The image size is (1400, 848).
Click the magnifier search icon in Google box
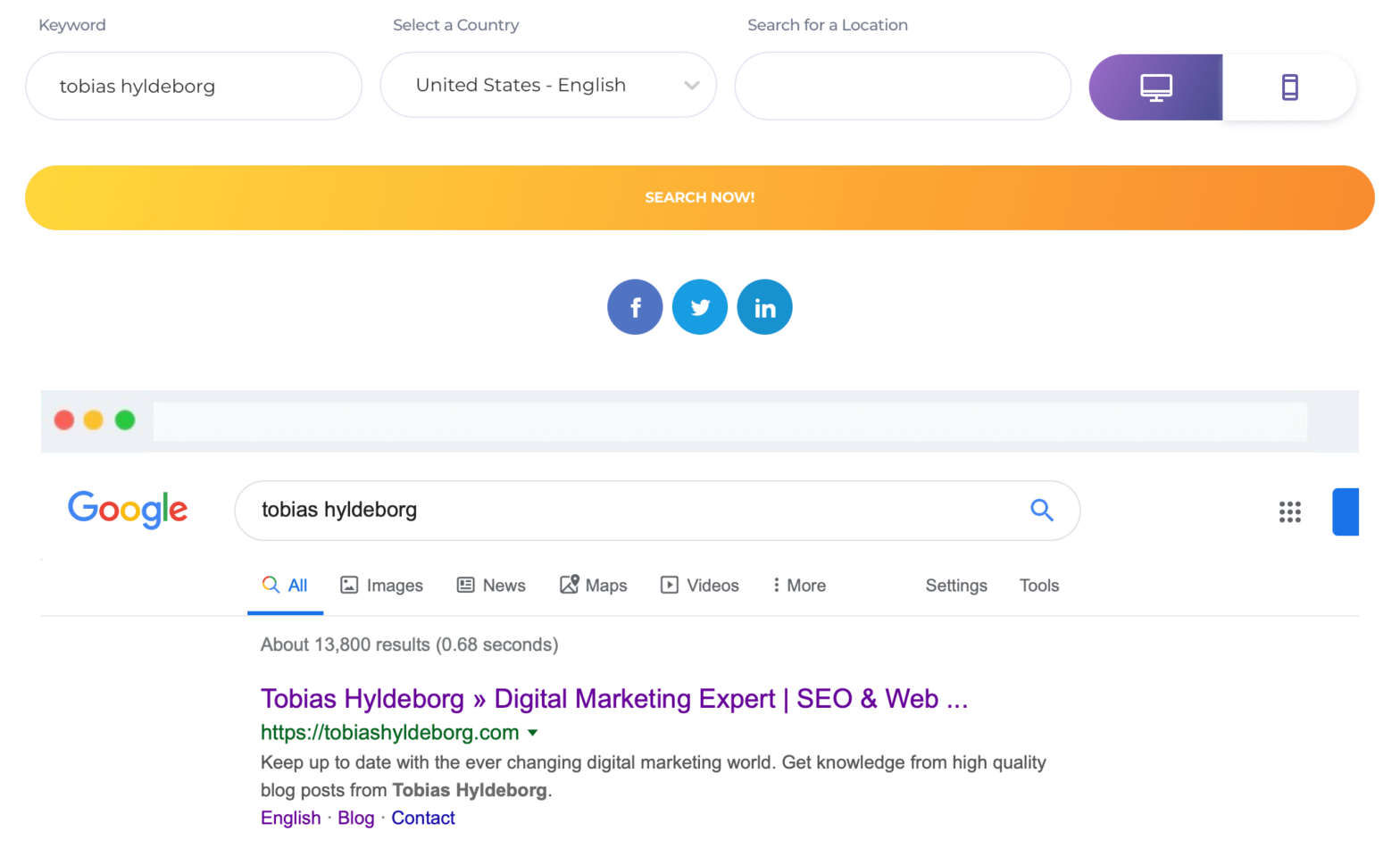pyautogui.click(x=1042, y=510)
